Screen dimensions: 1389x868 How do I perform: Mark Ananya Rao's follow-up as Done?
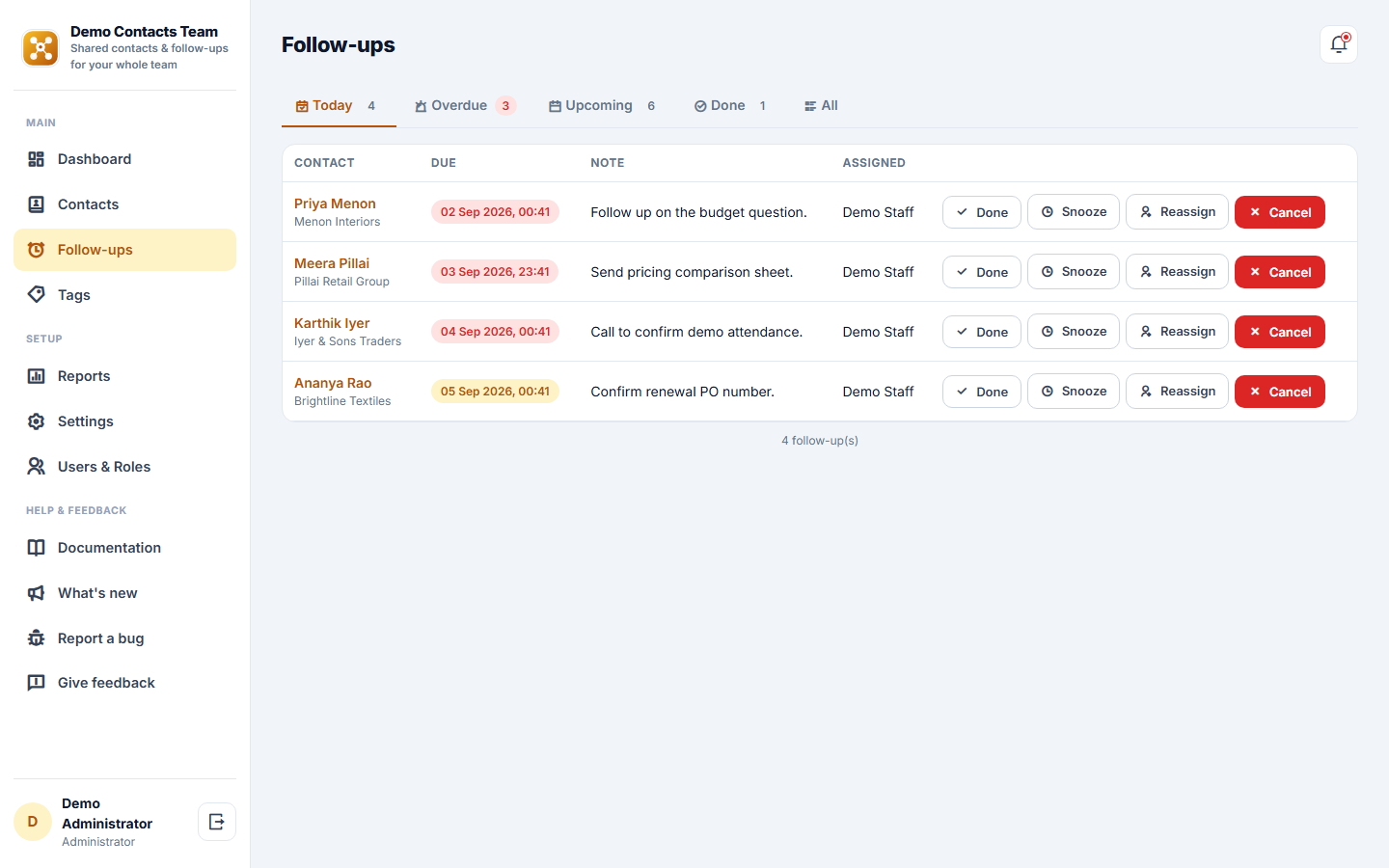[x=982, y=392]
